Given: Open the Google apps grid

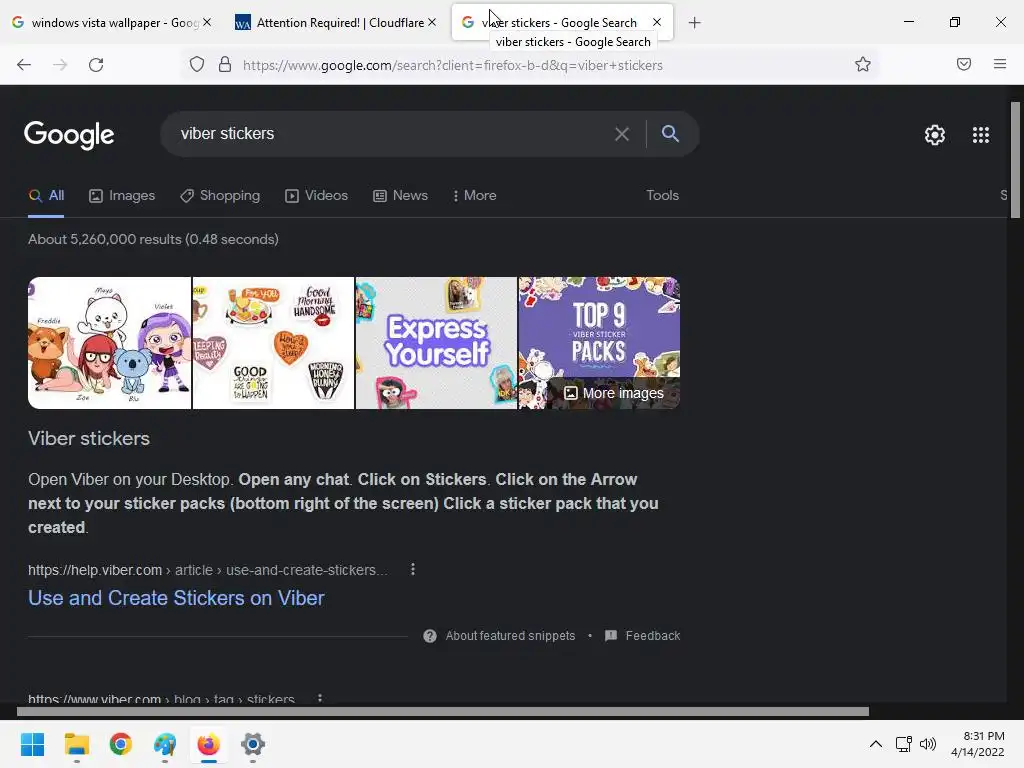Looking at the screenshot, I should coord(980,135).
